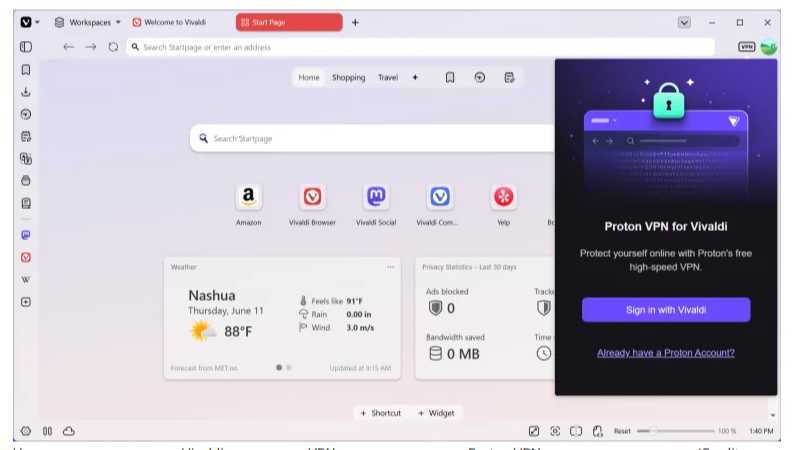Viewport: 792px width, 450px height.
Task: Open Vivaldi web panel in sidebar
Action: (26, 258)
